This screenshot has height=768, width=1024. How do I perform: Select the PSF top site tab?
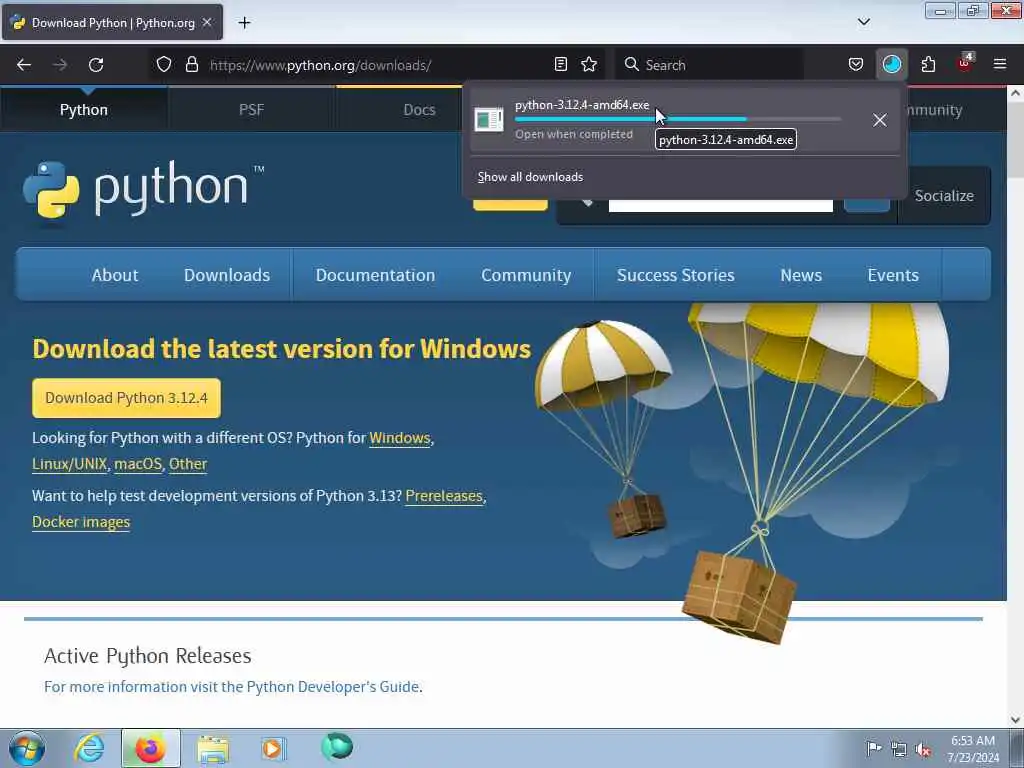[x=251, y=110]
